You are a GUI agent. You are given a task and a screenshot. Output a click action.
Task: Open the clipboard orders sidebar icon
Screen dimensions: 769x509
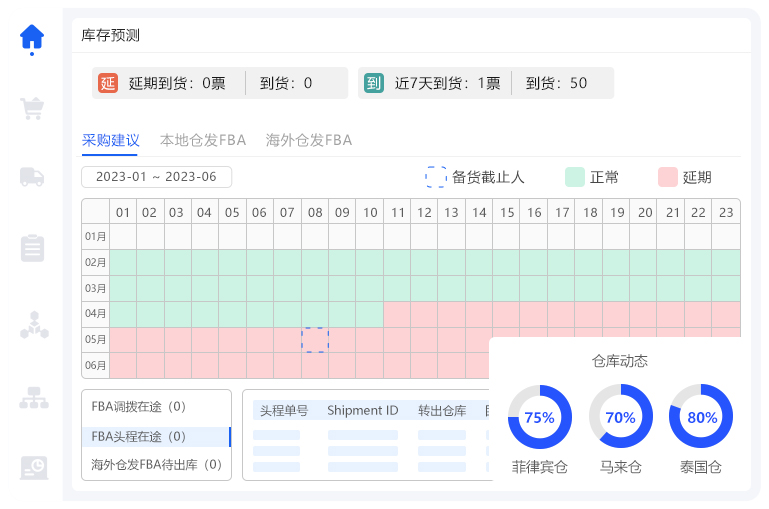tap(32, 248)
